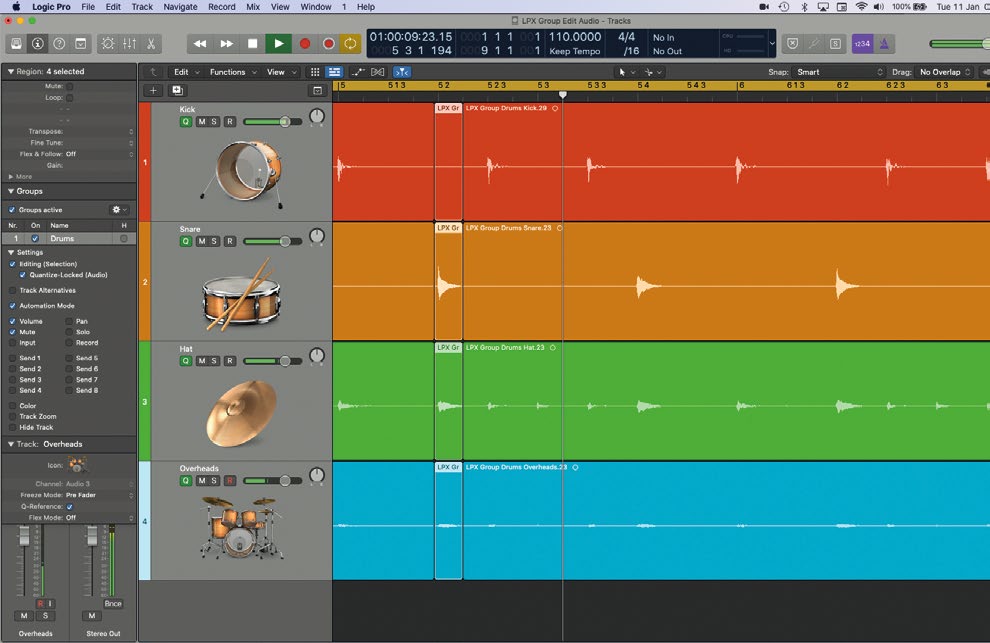The image size is (990, 643).
Task: Select the LPX Group Drums Kick.29 region
Action: pyautogui.click(x=726, y=162)
